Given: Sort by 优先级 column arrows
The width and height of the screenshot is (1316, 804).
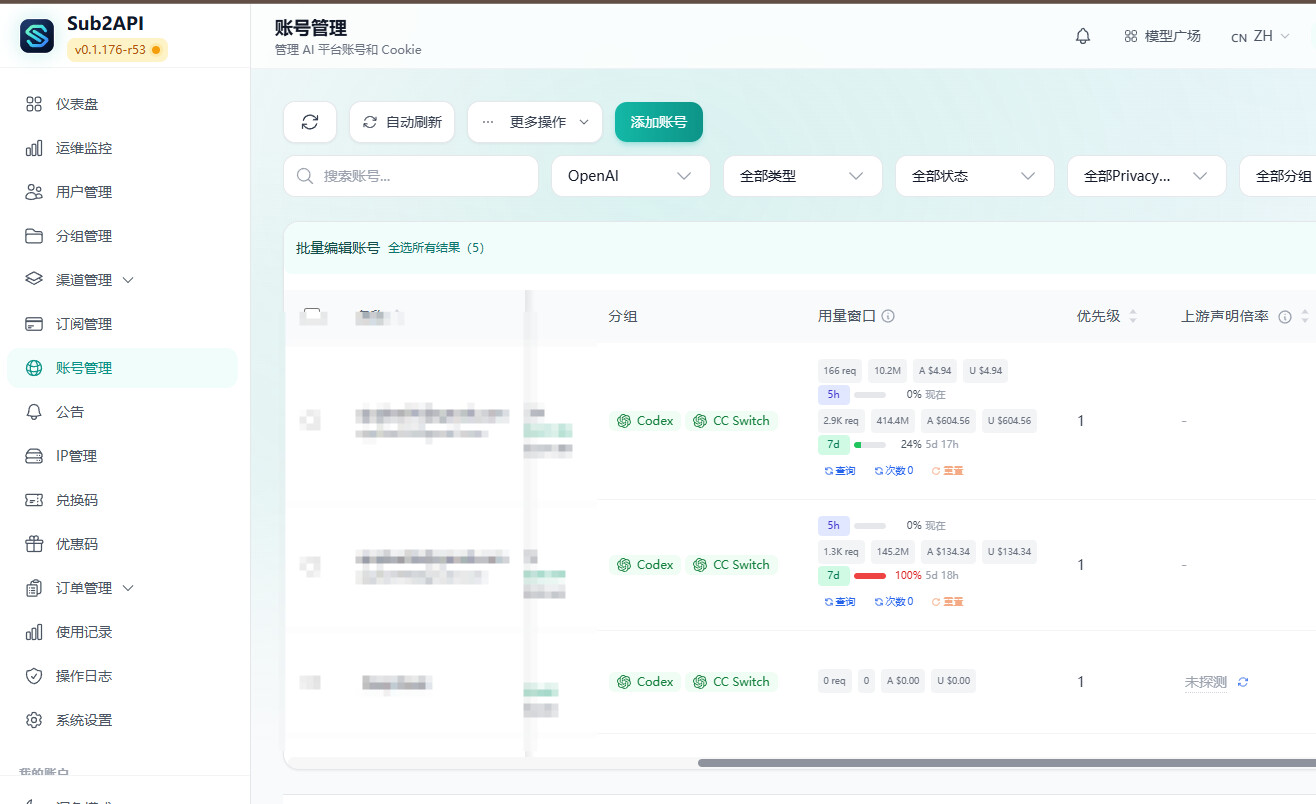Looking at the screenshot, I should tap(1133, 316).
